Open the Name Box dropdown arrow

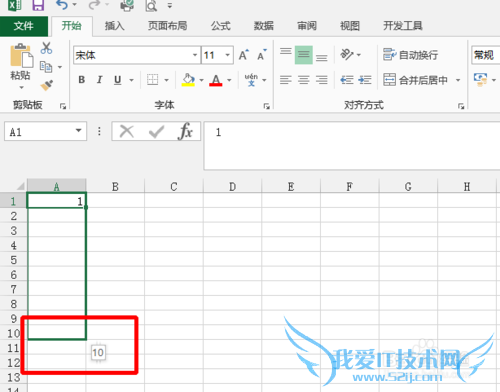click(x=79, y=131)
